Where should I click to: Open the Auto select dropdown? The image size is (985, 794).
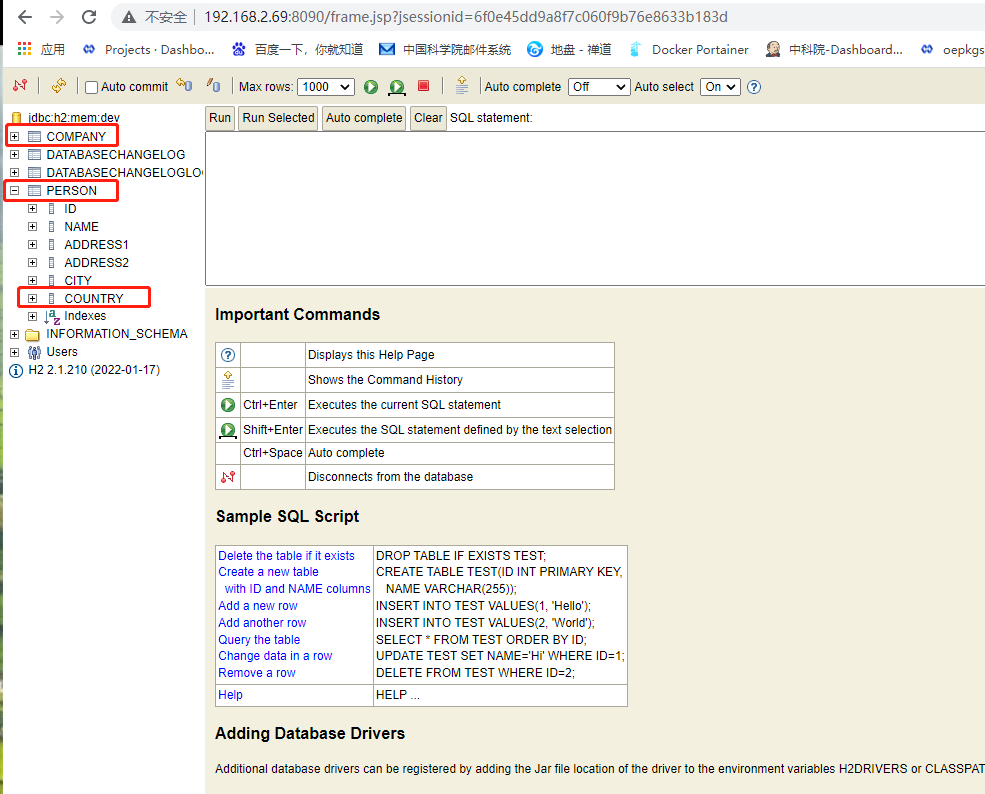point(721,87)
